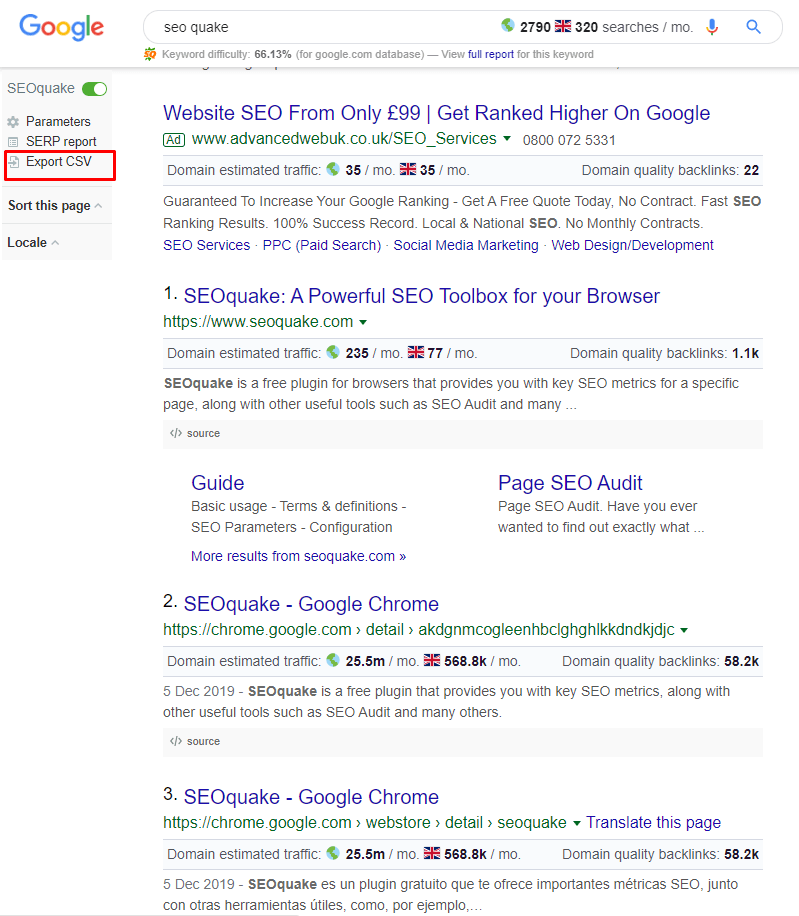Click source code icon under result 1
Screen dimensions: 799x916
click(x=176, y=433)
